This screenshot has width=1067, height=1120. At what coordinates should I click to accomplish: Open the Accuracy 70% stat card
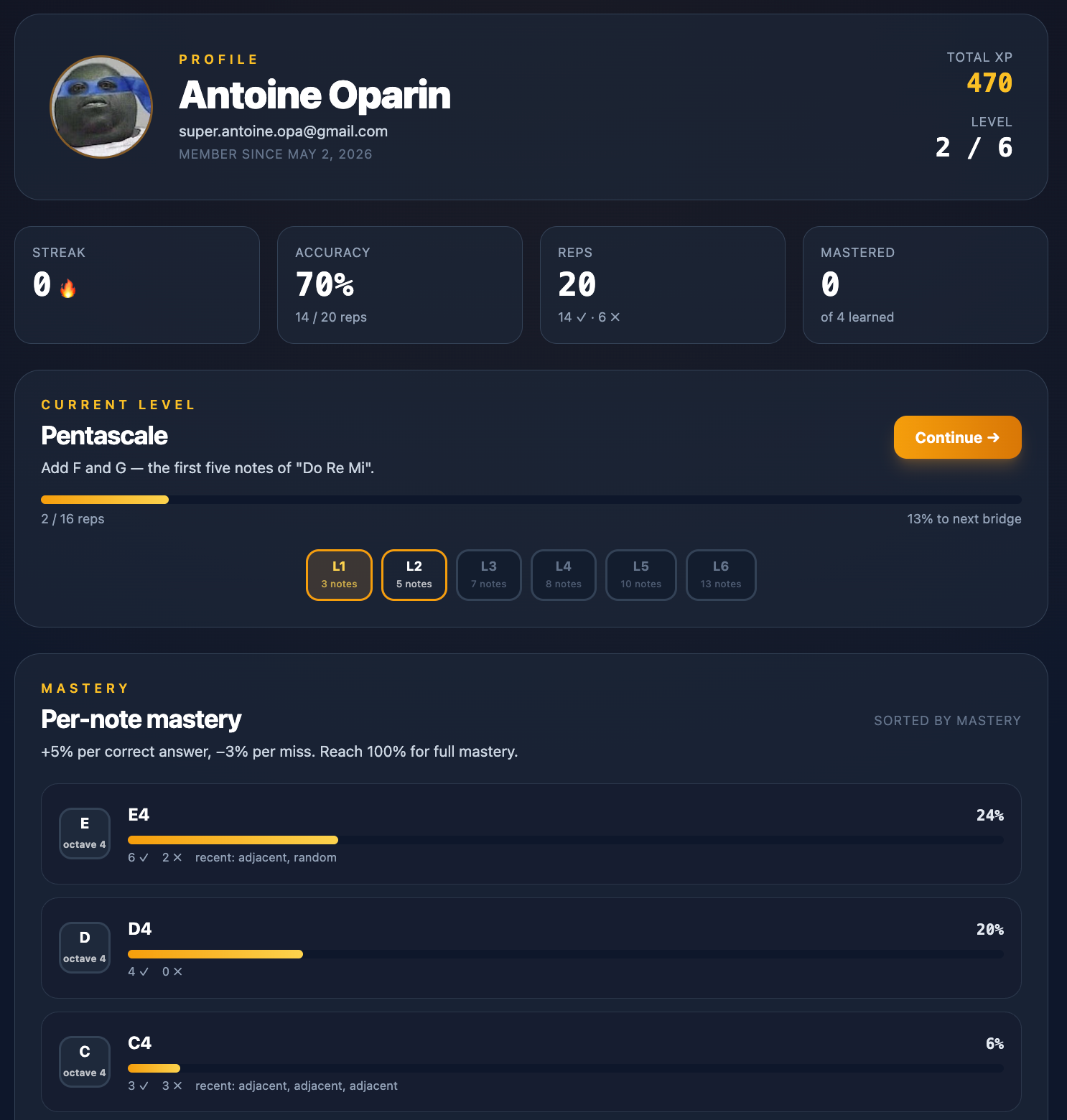(x=400, y=285)
